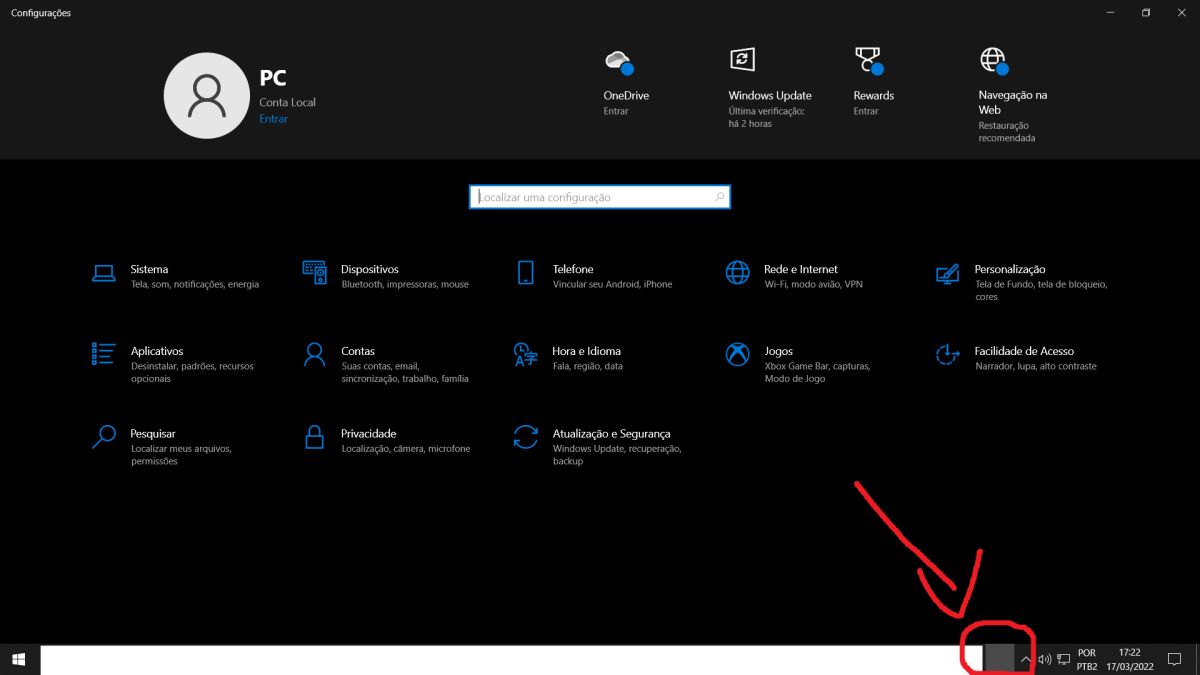Image resolution: width=1200 pixels, height=675 pixels.
Task: Click the OneDrive cloud icon
Action: (619, 61)
